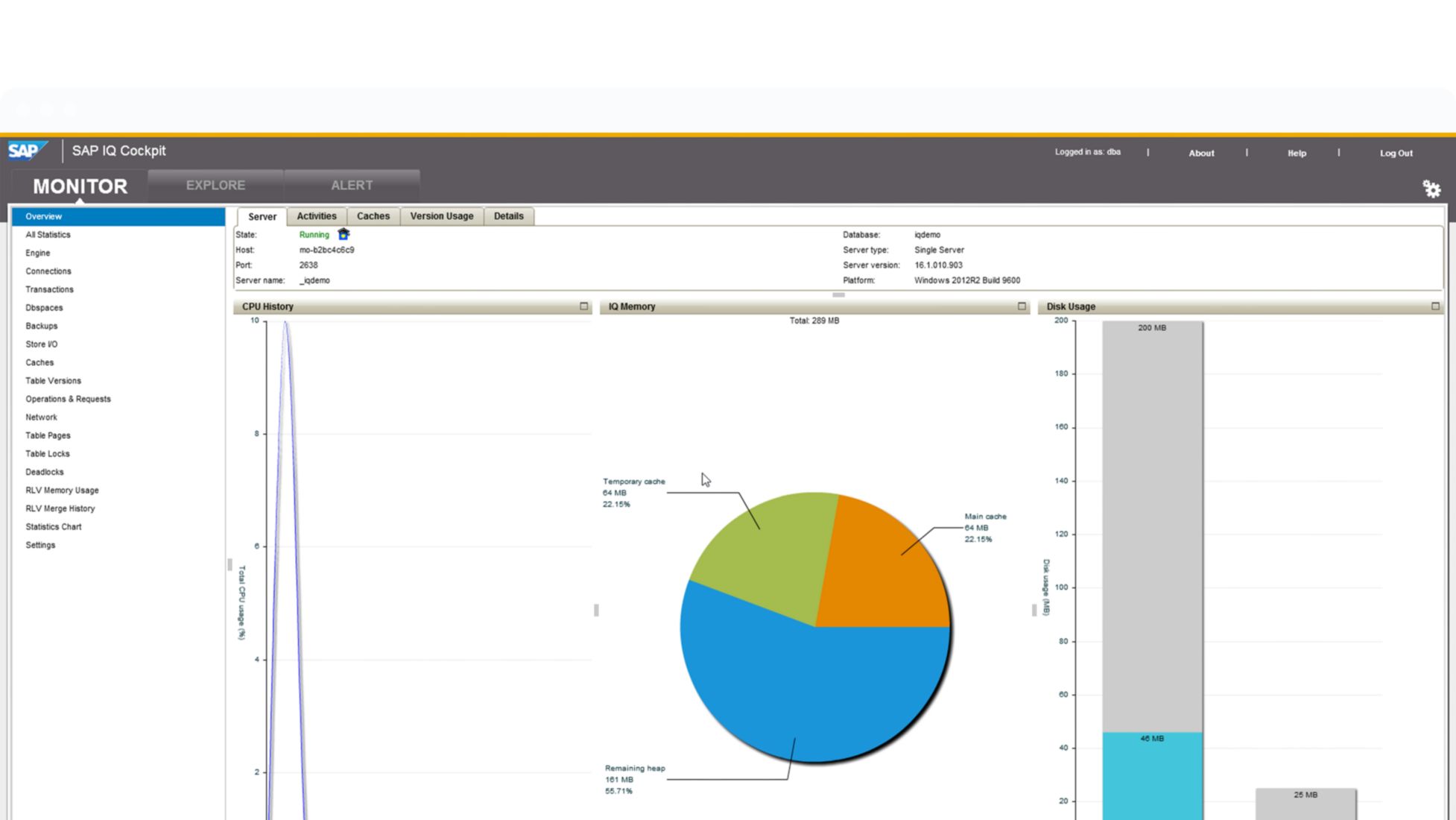The width and height of the screenshot is (1456, 820).
Task: Click the server state icon beside Running
Action: point(344,234)
